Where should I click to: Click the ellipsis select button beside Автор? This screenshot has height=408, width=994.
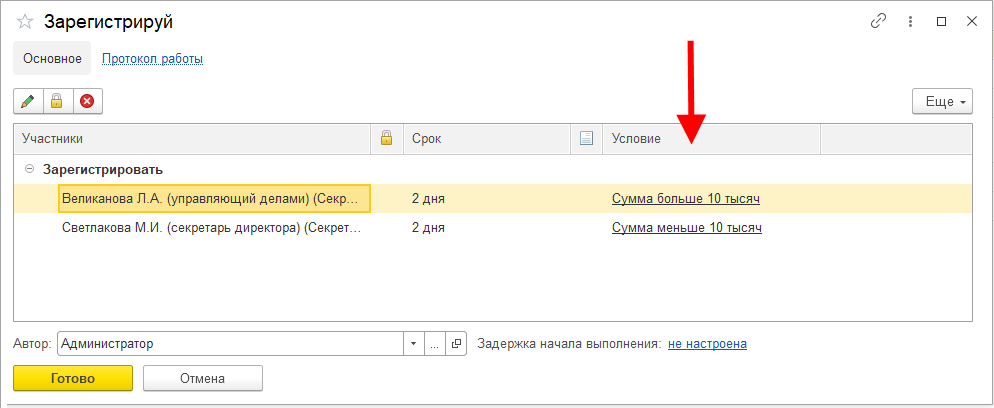tap(435, 344)
